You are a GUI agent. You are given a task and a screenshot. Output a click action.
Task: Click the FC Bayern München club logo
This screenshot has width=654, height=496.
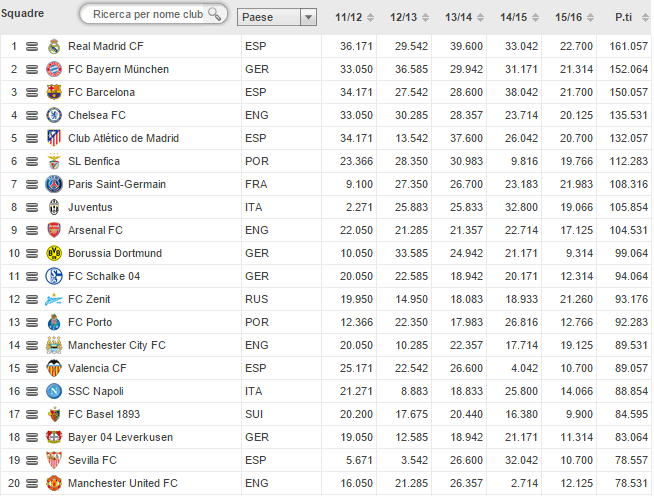point(53,69)
